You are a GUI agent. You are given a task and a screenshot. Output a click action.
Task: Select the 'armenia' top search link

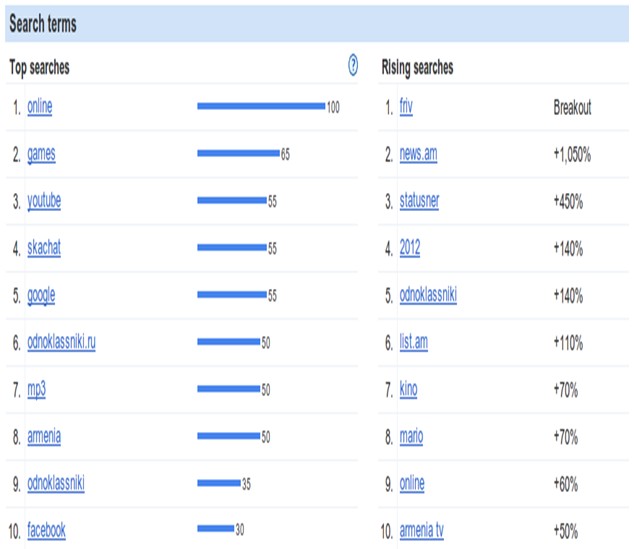tap(44, 436)
